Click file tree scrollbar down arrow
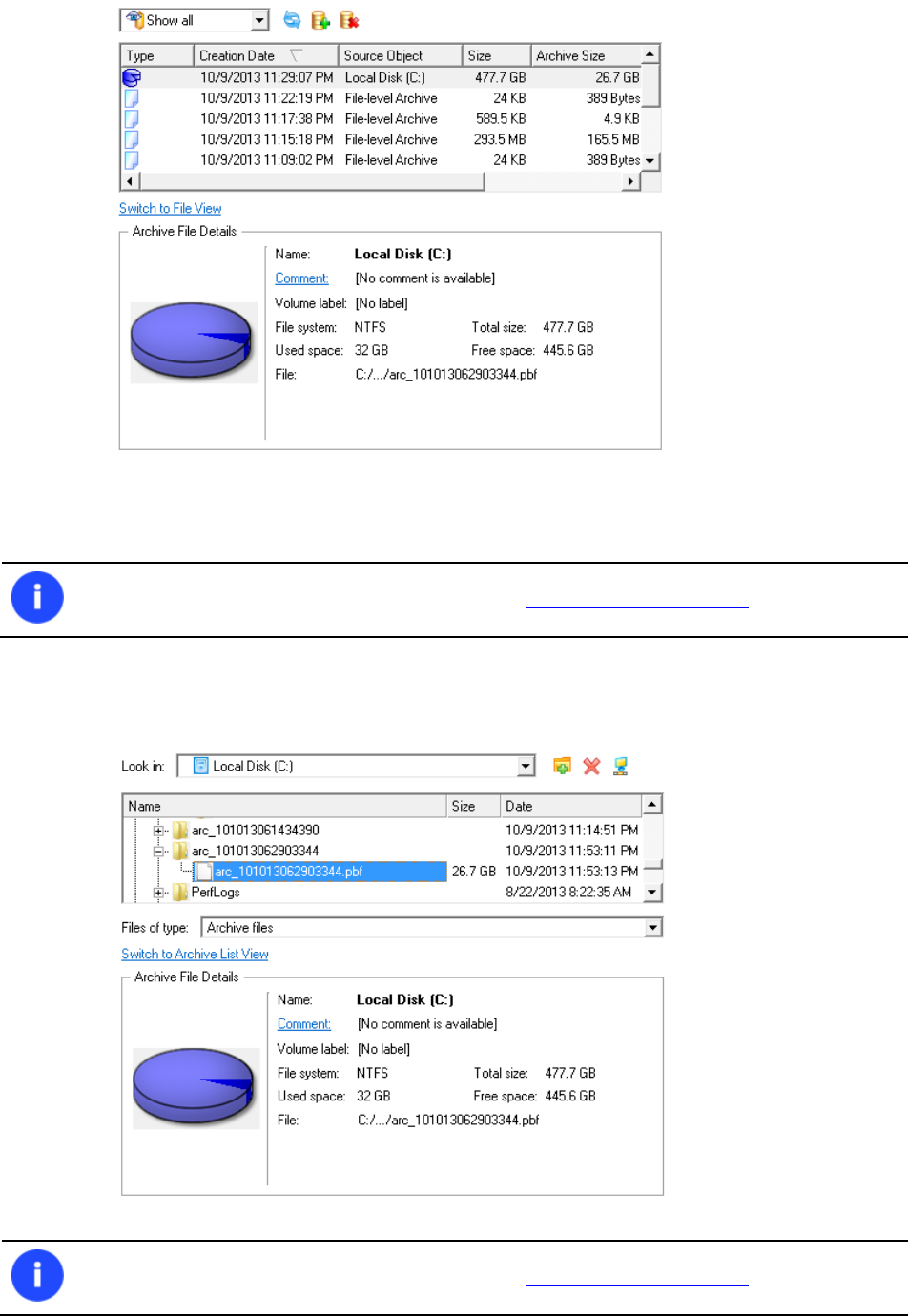The width and height of the screenshot is (908, 1316). (x=652, y=893)
